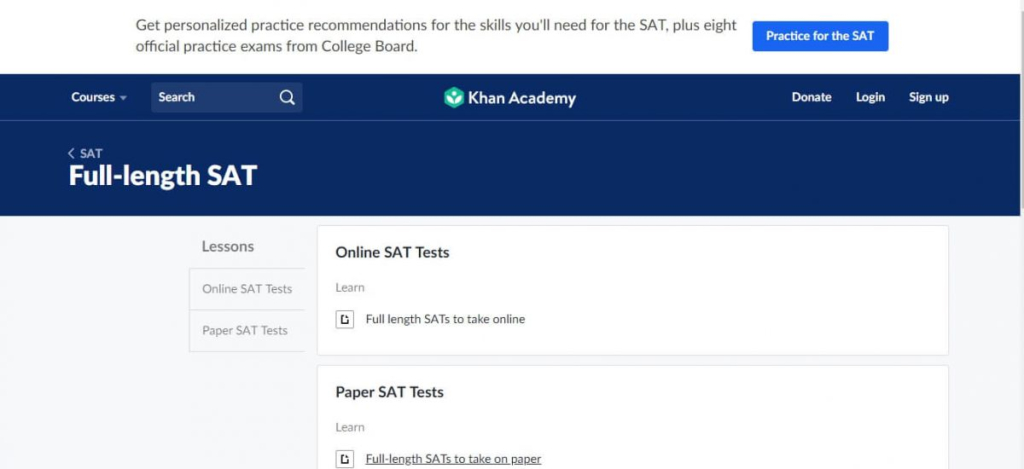The image size is (1024, 469).
Task: Click the Khan Academy leaf logo
Action: [454, 97]
